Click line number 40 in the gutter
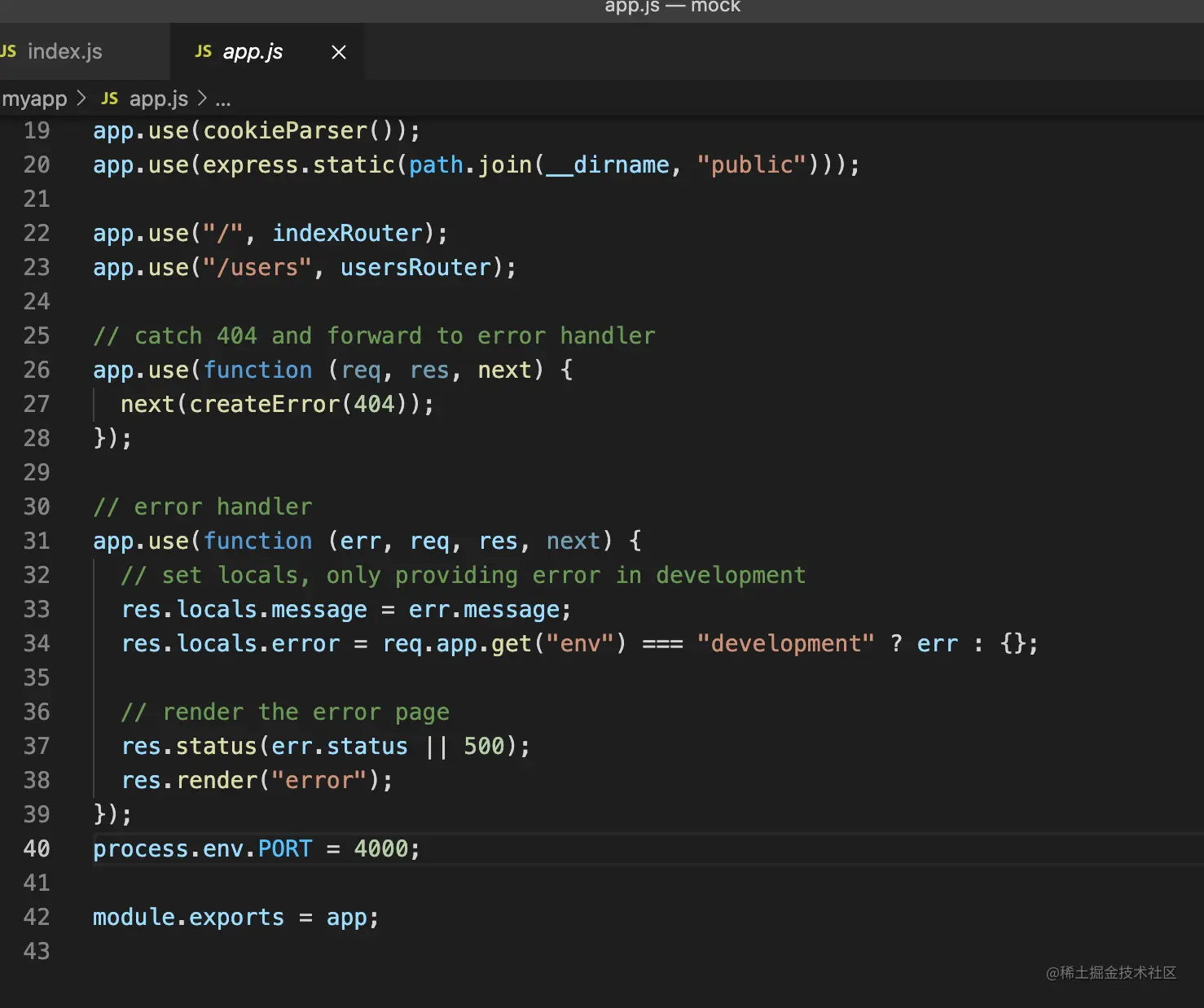This screenshot has width=1204, height=1008. click(x=37, y=848)
